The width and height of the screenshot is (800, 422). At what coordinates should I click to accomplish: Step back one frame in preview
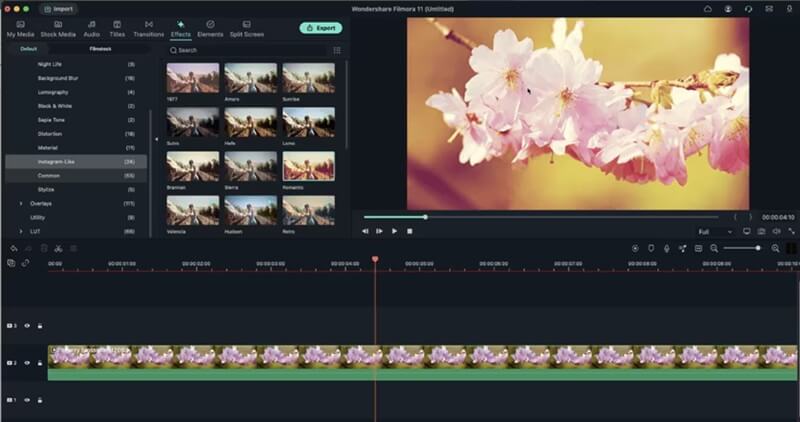[365, 231]
